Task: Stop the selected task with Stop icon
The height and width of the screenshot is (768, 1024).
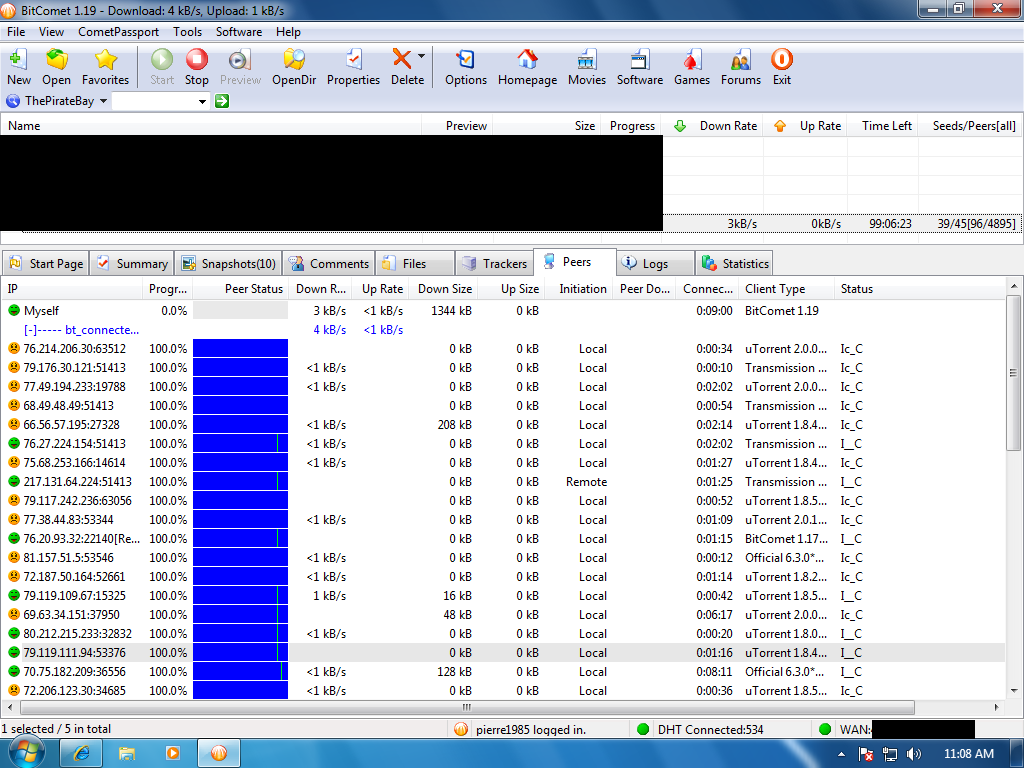Action: click(197, 59)
